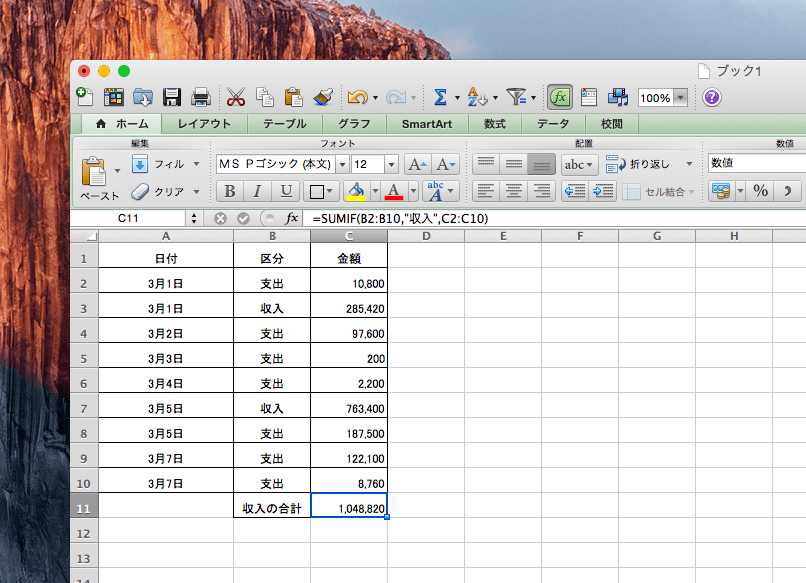Open the zoom percentage dropdown
Screen dimensions: 806x583
pos(680,97)
